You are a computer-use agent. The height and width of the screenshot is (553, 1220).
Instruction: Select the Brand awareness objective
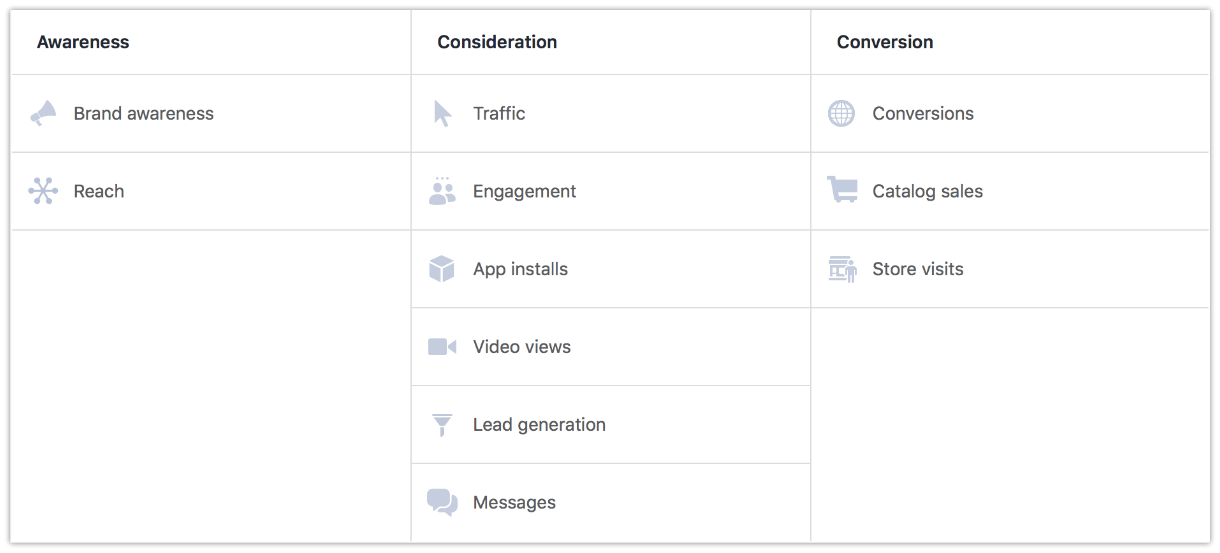[143, 114]
